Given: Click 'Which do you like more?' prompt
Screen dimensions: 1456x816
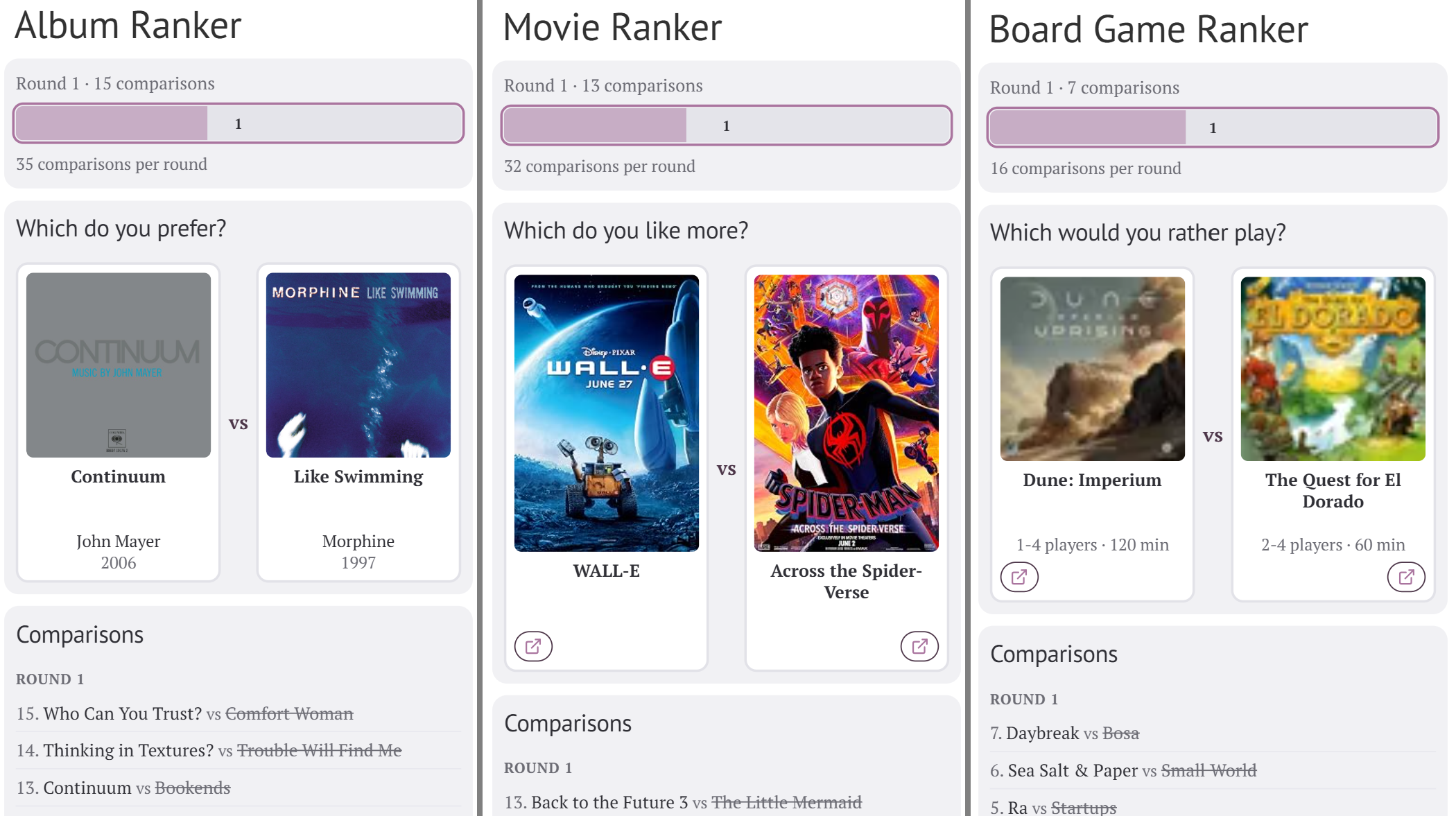Looking at the screenshot, I should tap(626, 230).
